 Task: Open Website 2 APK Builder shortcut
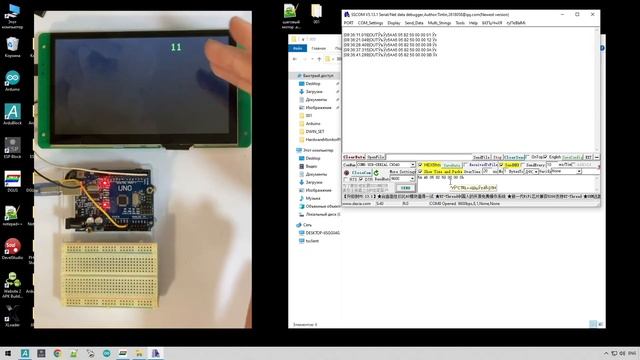(x=12, y=285)
